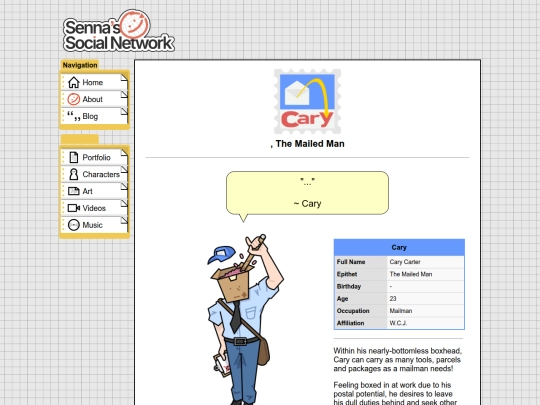Click the house icon beside Home
Viewport: 540px width, 405px height.
click(73, 82)
